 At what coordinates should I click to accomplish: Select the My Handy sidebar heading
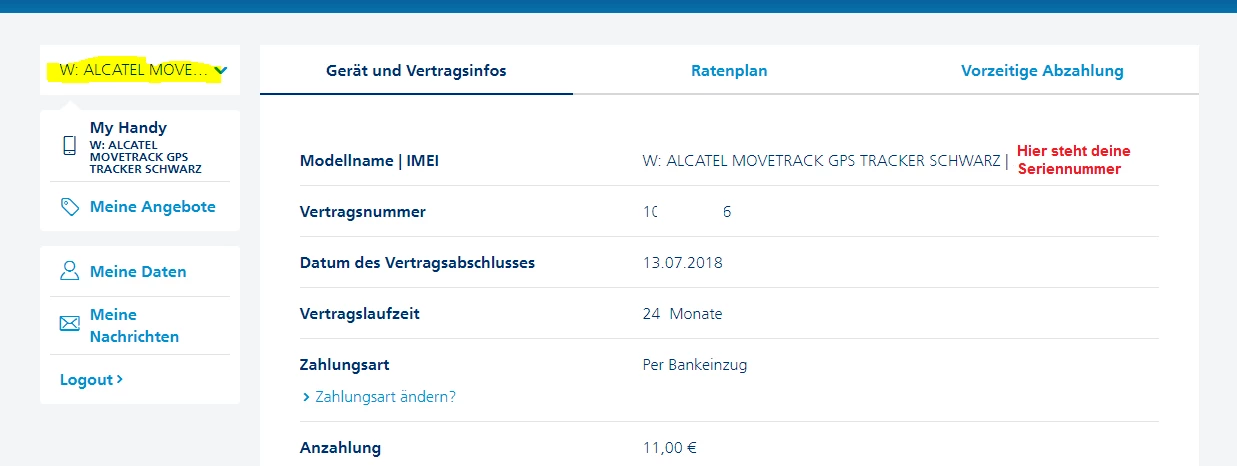click(128, 128)
